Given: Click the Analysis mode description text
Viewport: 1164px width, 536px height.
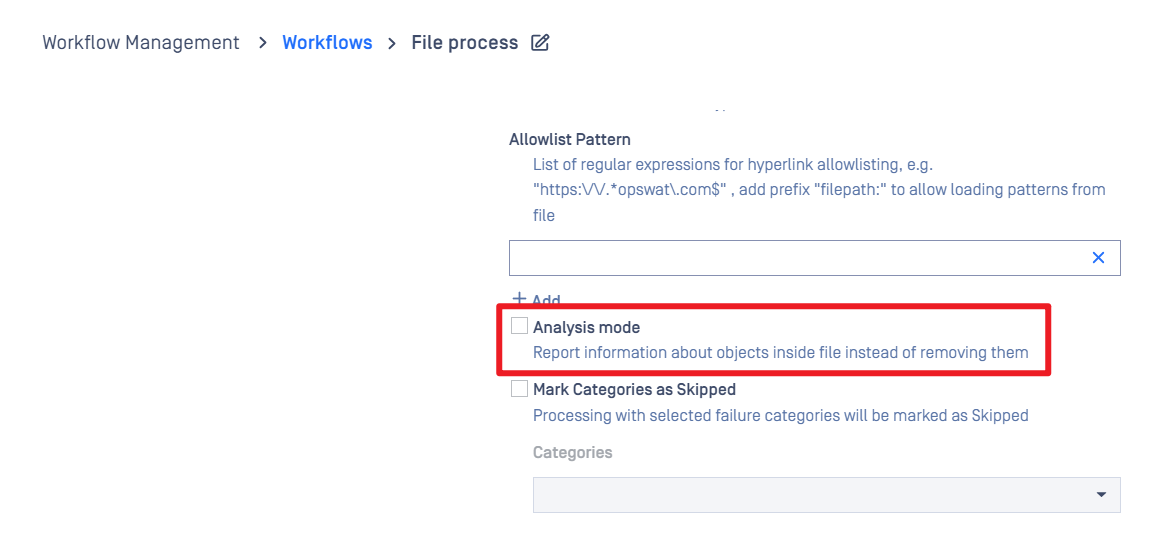Looking at the screenshot, I should coord(780,353).
